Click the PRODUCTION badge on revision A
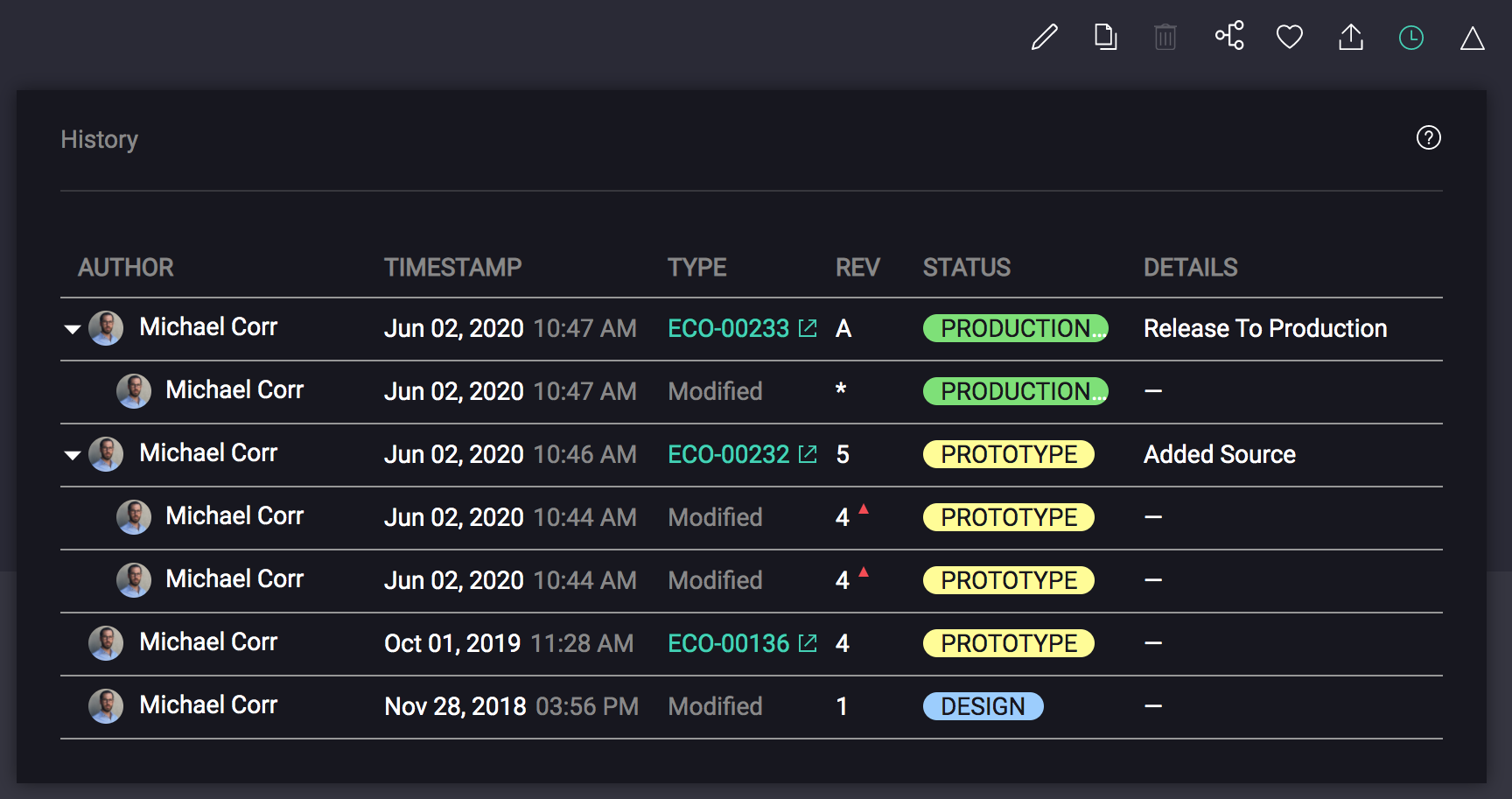 click(1015, 329)
